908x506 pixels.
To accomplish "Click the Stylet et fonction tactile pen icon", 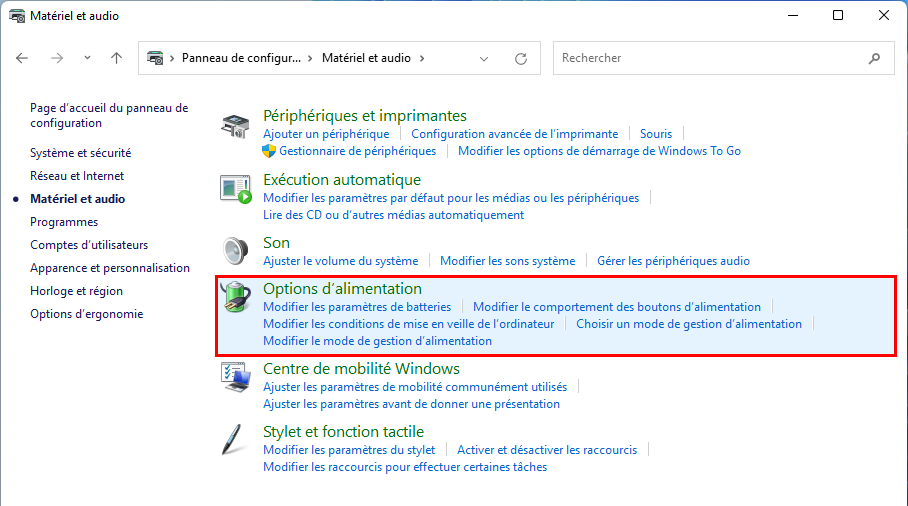I will tap(233, 439).
